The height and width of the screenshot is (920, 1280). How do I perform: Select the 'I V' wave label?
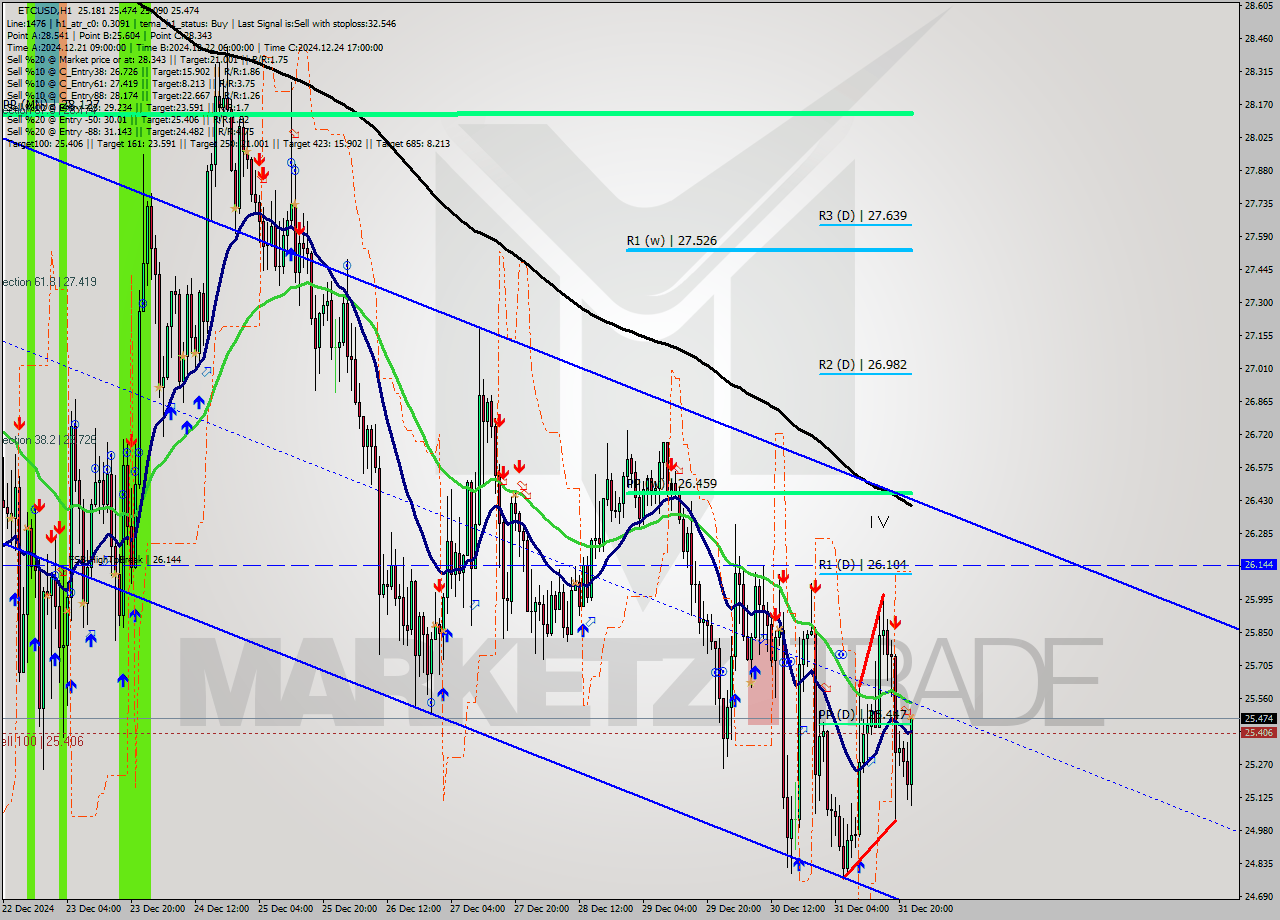click(879, 521)
